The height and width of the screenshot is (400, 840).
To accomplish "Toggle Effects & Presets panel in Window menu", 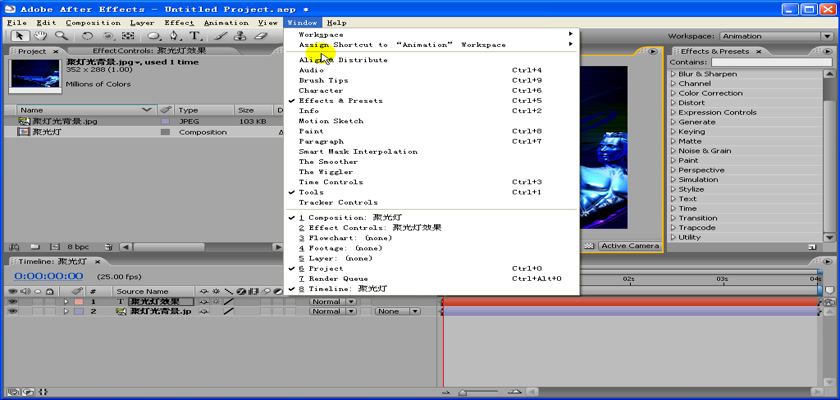I will point(431,101).
